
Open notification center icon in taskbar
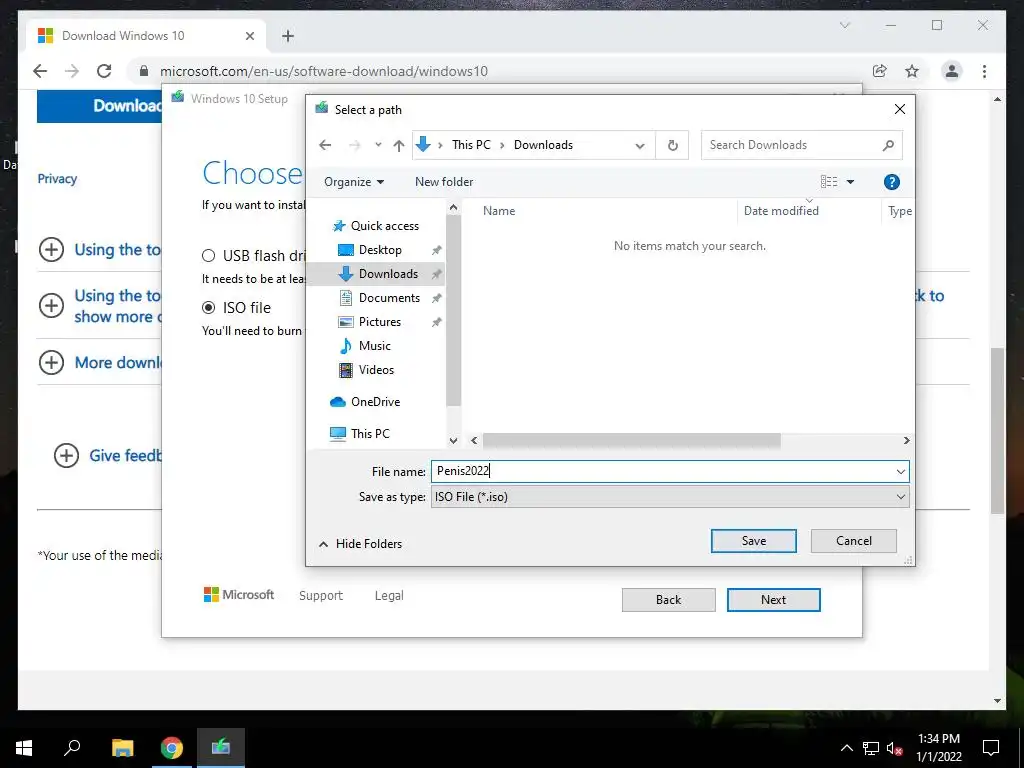pos(991,748)
